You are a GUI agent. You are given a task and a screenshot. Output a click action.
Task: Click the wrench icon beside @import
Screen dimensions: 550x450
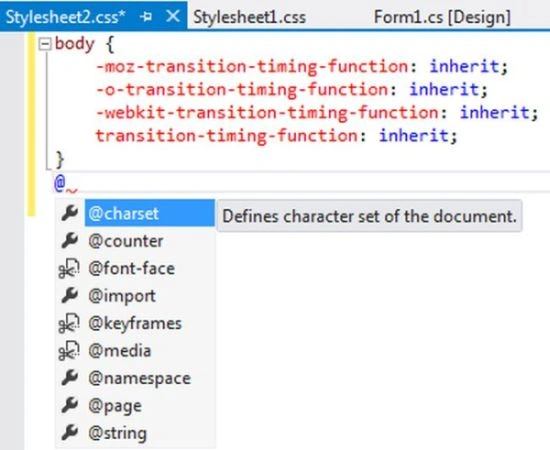click(x=69, y=295)
